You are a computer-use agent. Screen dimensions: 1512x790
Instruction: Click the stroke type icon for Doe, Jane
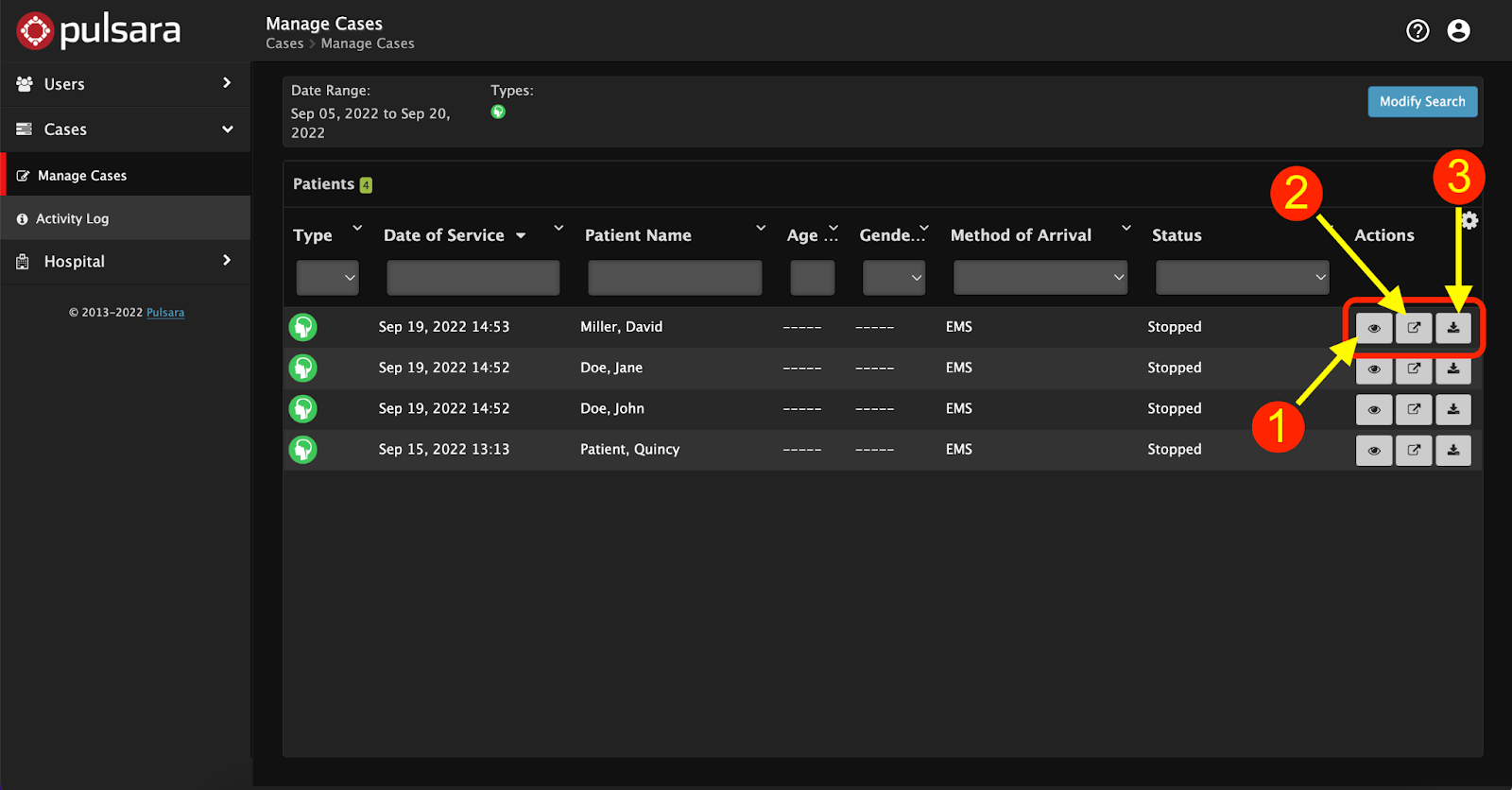point(303,368)
